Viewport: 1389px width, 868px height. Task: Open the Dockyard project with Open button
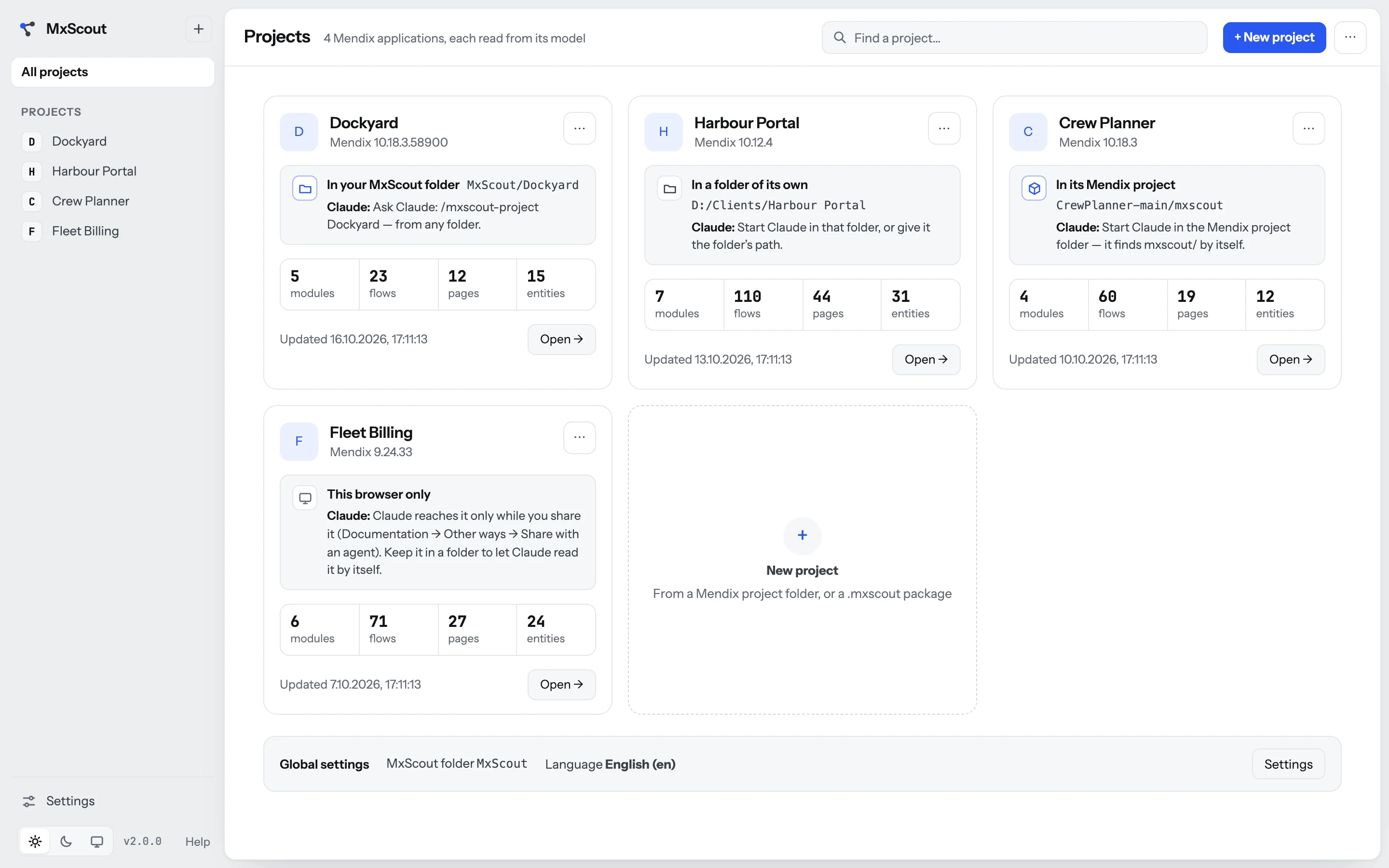point(561,339)
